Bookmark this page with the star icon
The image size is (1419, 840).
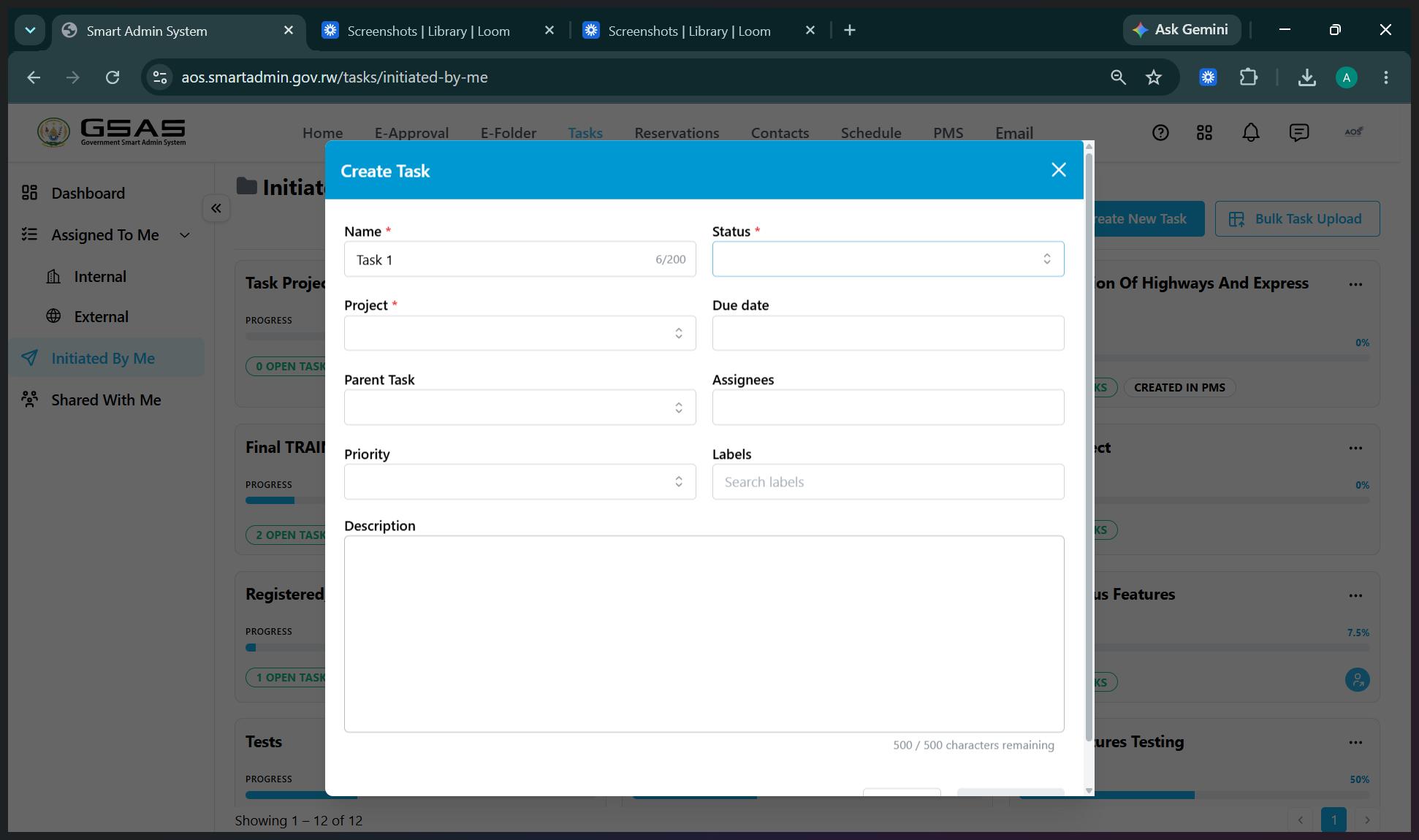[1153, 77]
